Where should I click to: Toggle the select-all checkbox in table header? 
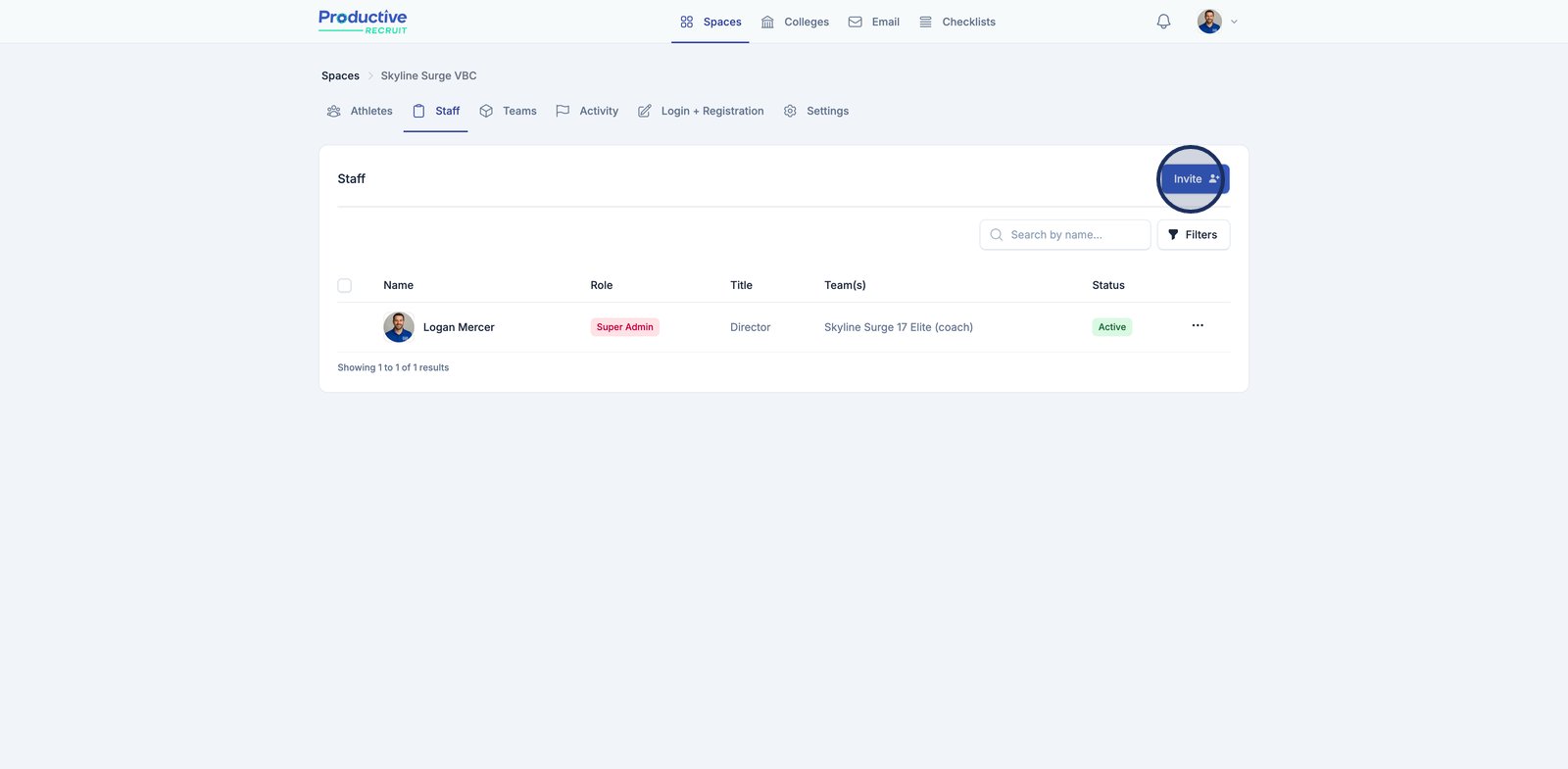344,285
